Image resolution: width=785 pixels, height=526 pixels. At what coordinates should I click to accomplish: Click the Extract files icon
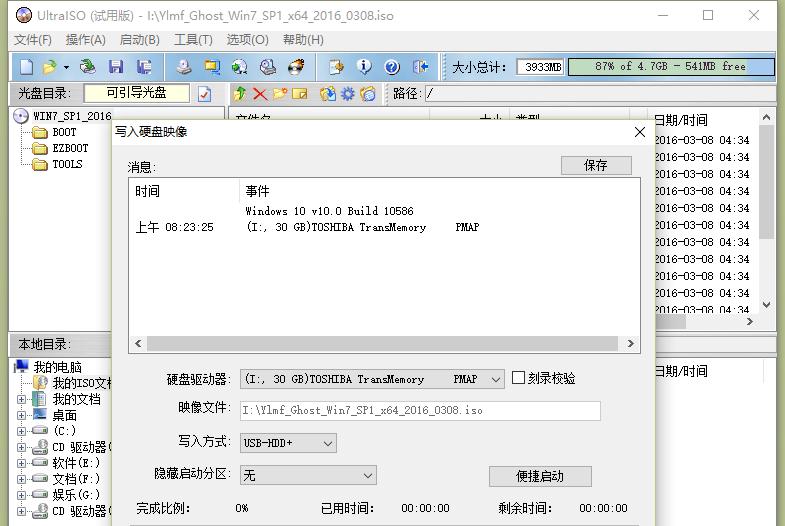pyautogui.click(x=328, y=94)
